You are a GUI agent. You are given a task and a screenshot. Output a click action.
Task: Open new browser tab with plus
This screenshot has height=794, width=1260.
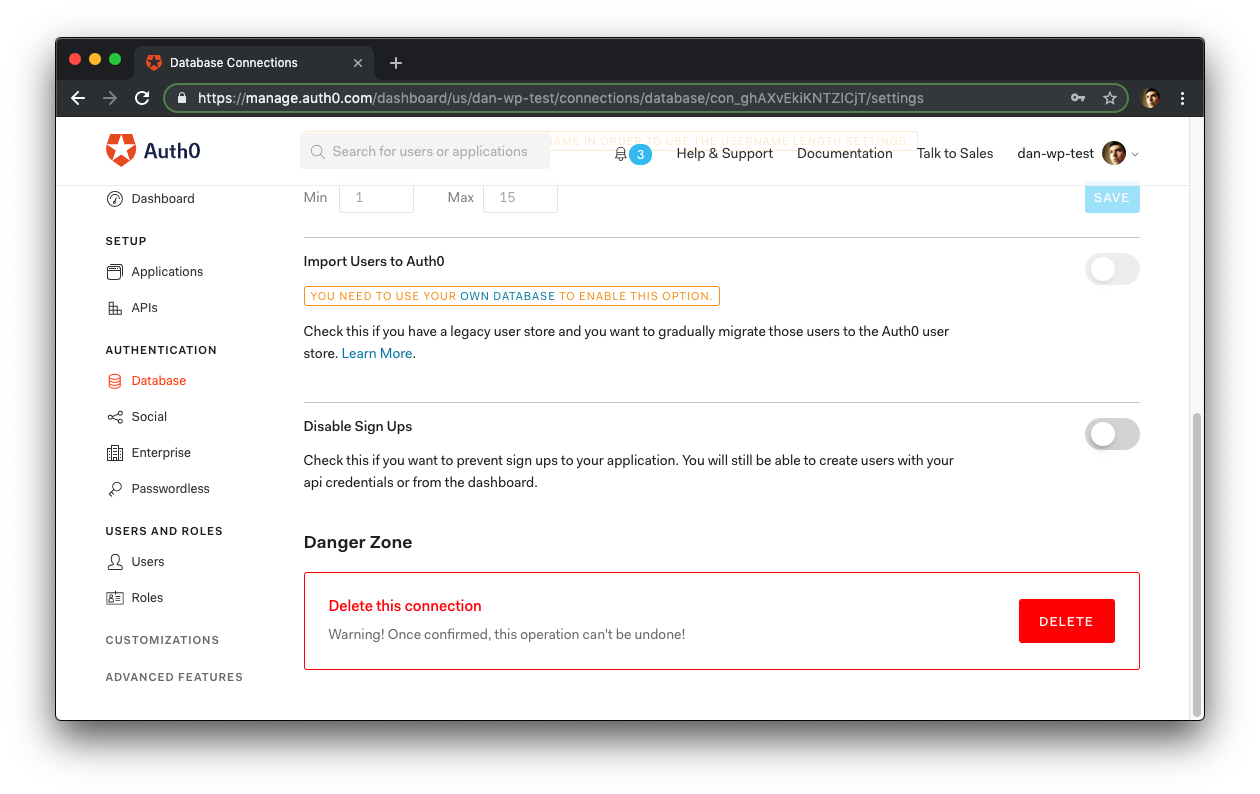[x=396, y=63]
